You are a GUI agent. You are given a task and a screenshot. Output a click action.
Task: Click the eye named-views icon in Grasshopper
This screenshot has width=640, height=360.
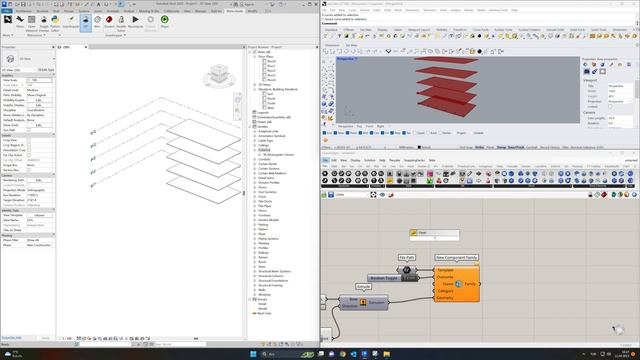point(382,195)
